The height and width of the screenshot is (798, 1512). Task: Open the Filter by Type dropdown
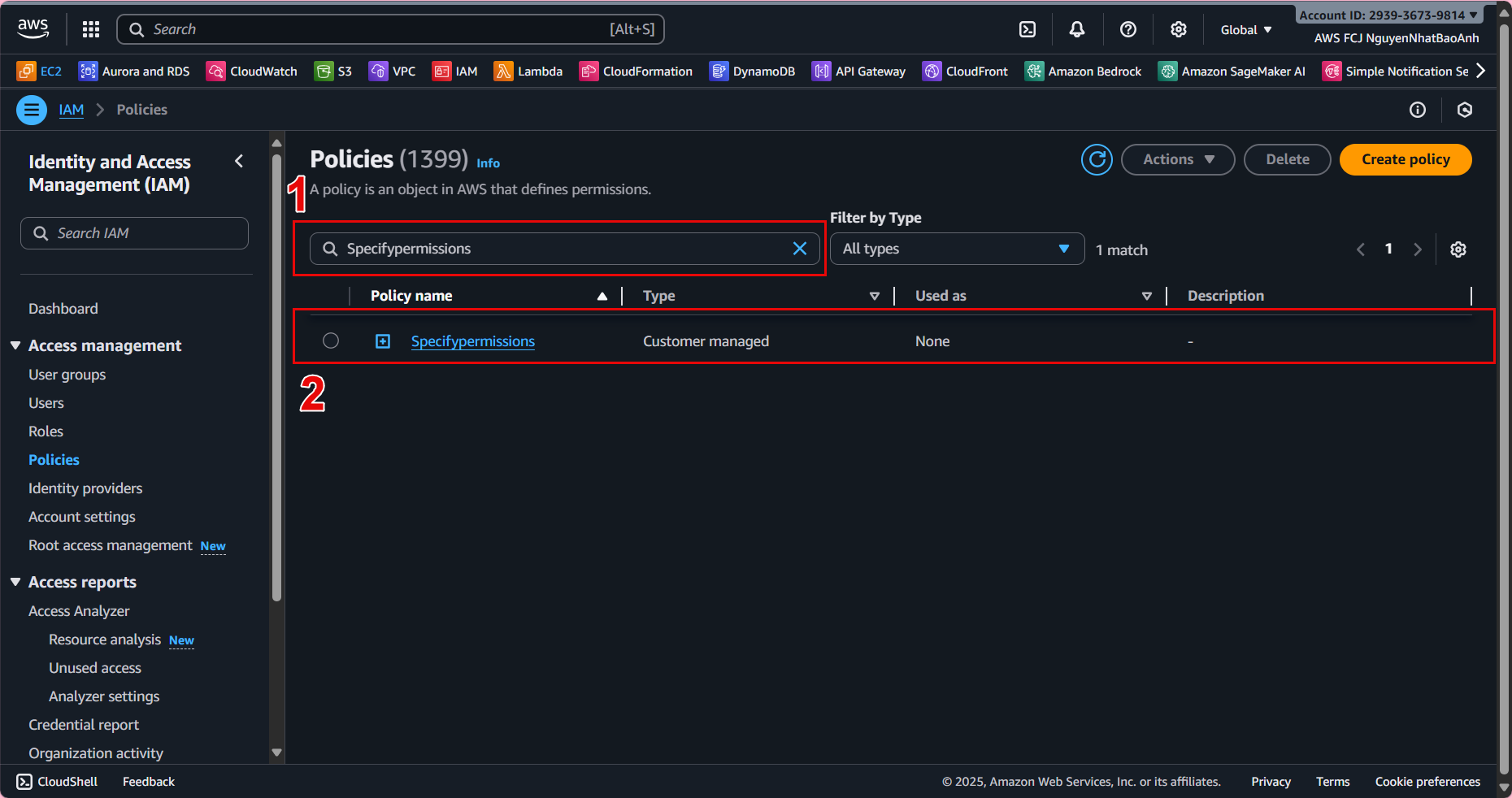[957, 249]
